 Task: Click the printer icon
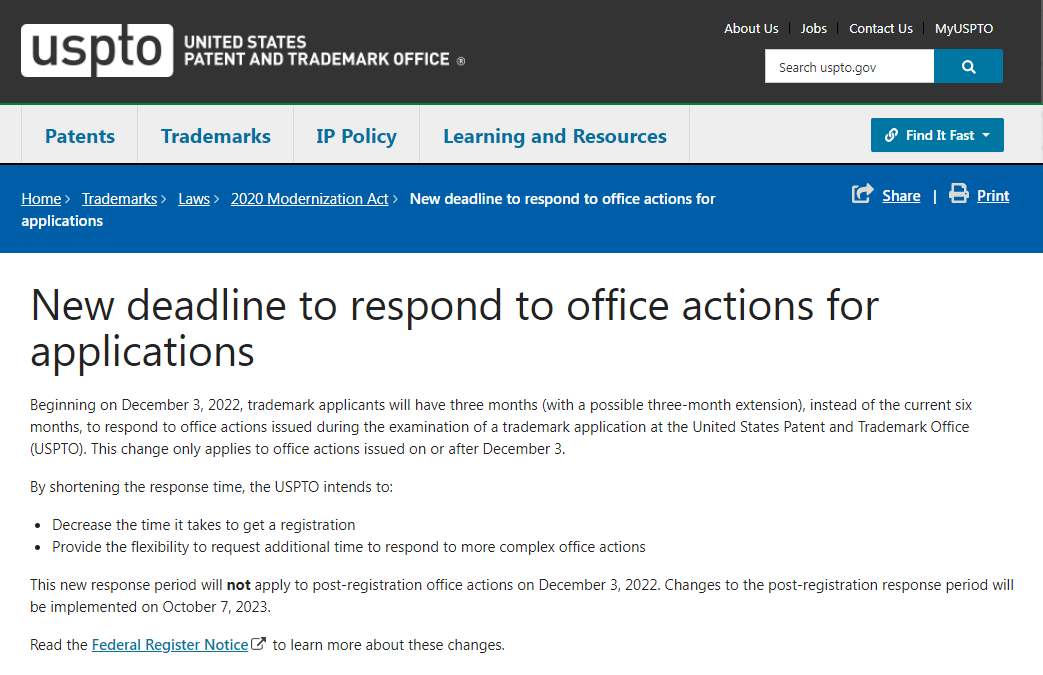coord(959,194)
